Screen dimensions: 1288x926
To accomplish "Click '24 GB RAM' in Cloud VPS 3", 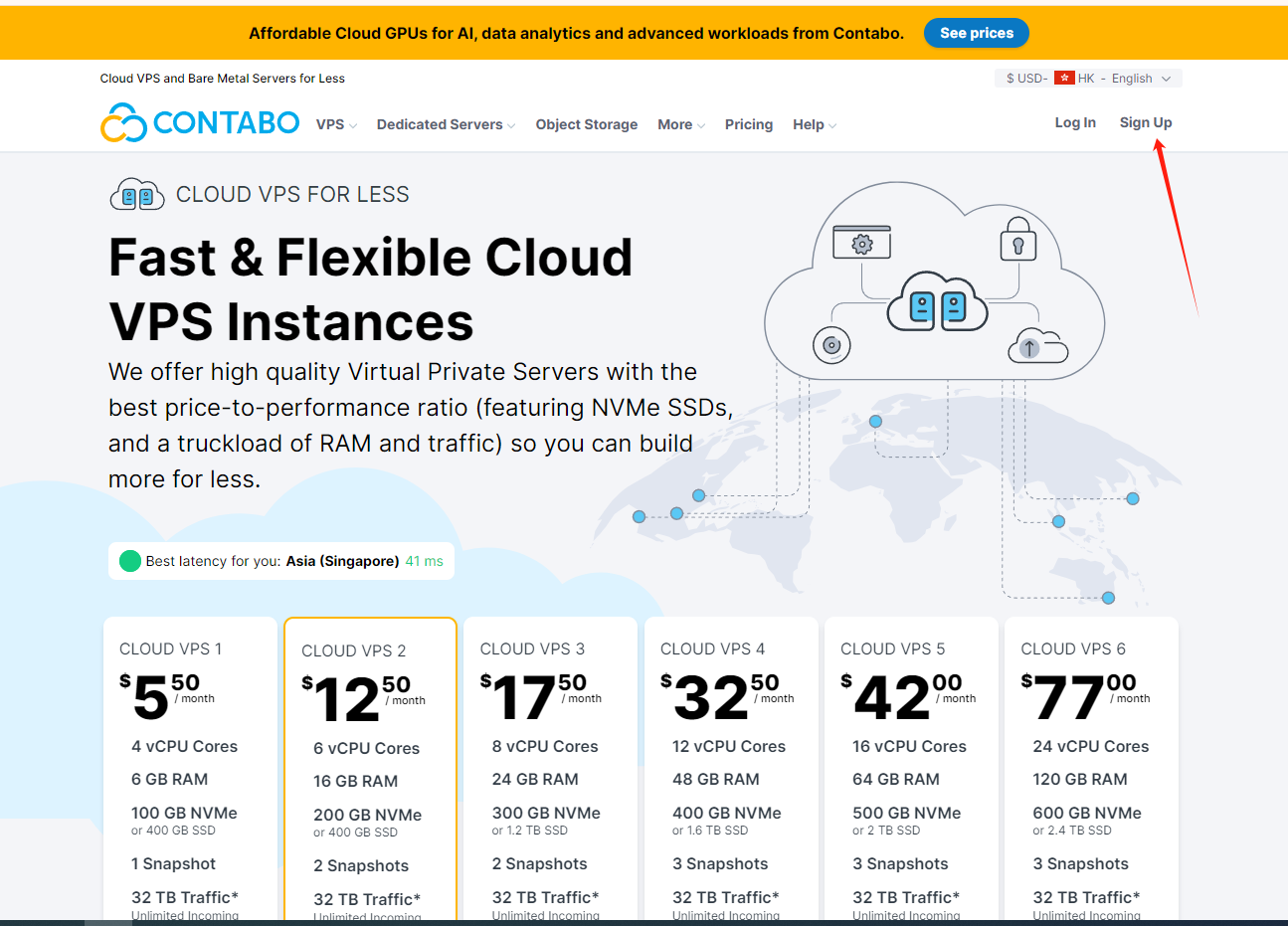I will point(535,780).
